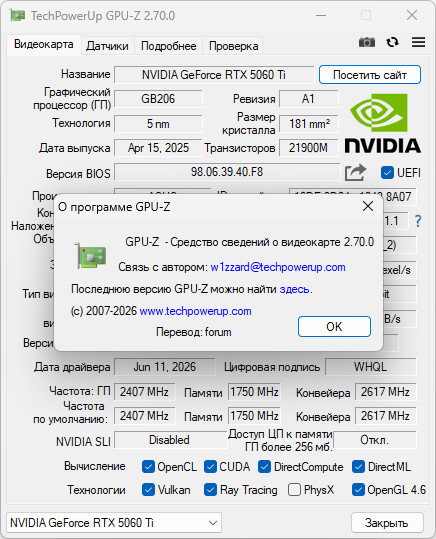
Task: Switch to the Датчики tab
Action: (107, 46)
